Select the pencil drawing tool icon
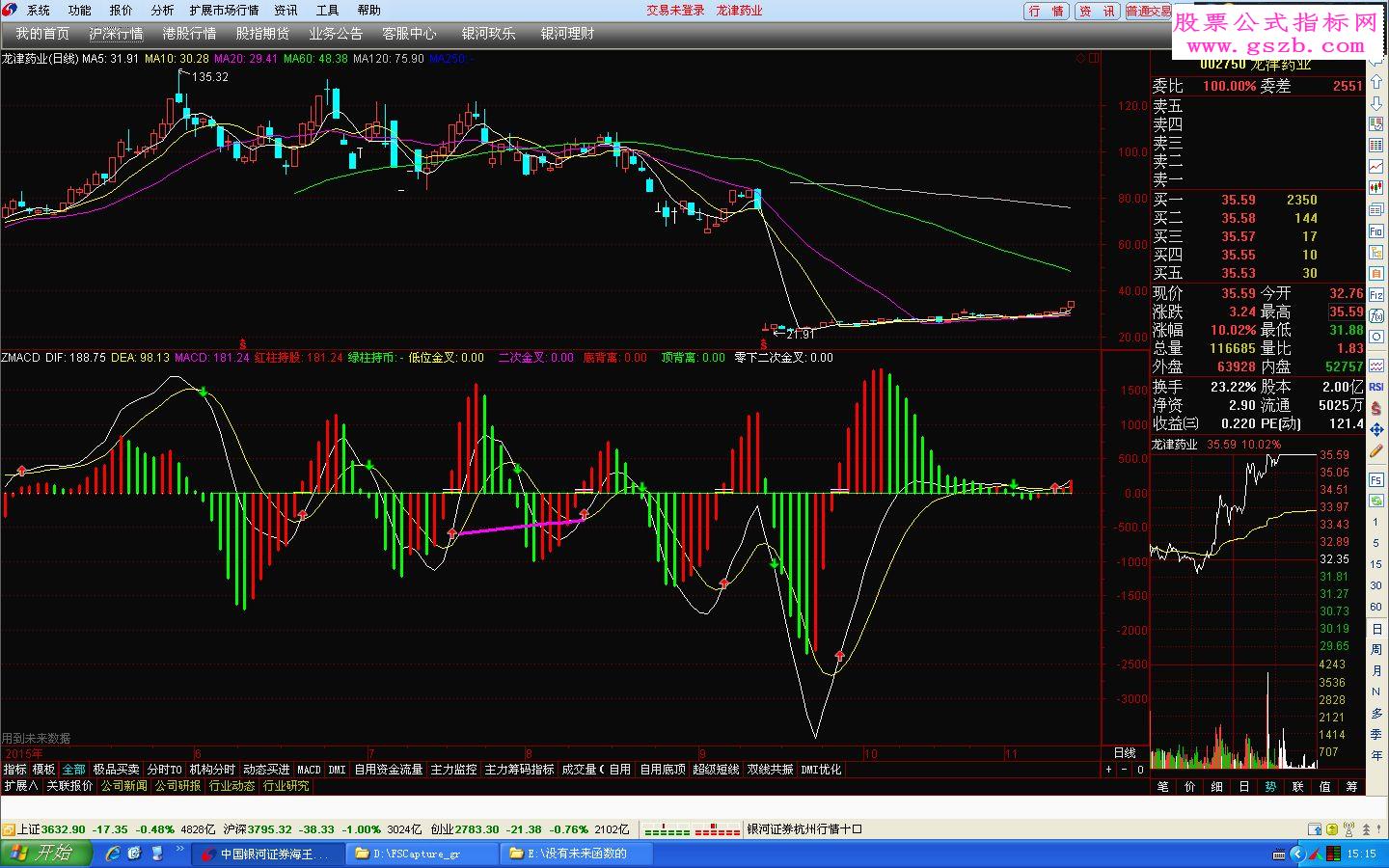Screen dimensions: 1389x868 click(1376, 450)
